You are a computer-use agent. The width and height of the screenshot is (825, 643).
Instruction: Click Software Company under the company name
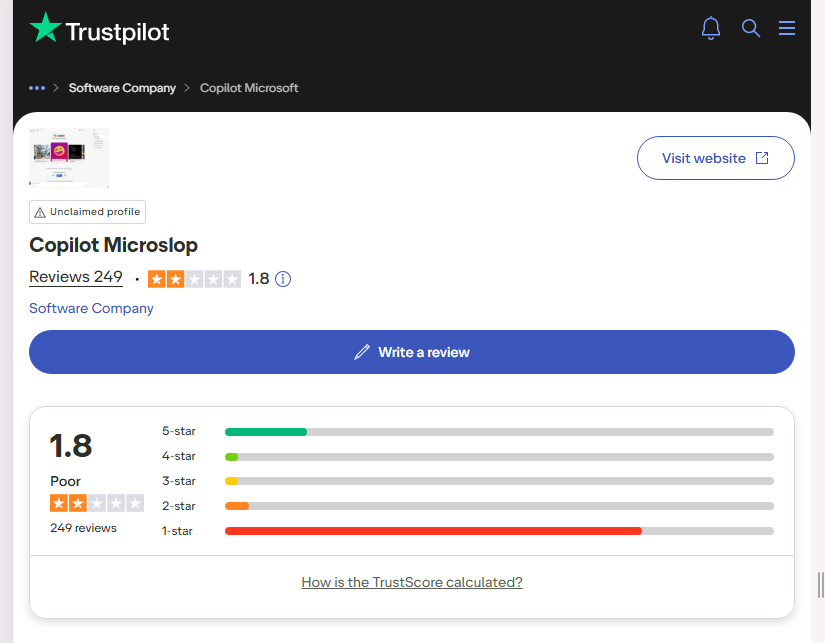(x=91, y=308)
